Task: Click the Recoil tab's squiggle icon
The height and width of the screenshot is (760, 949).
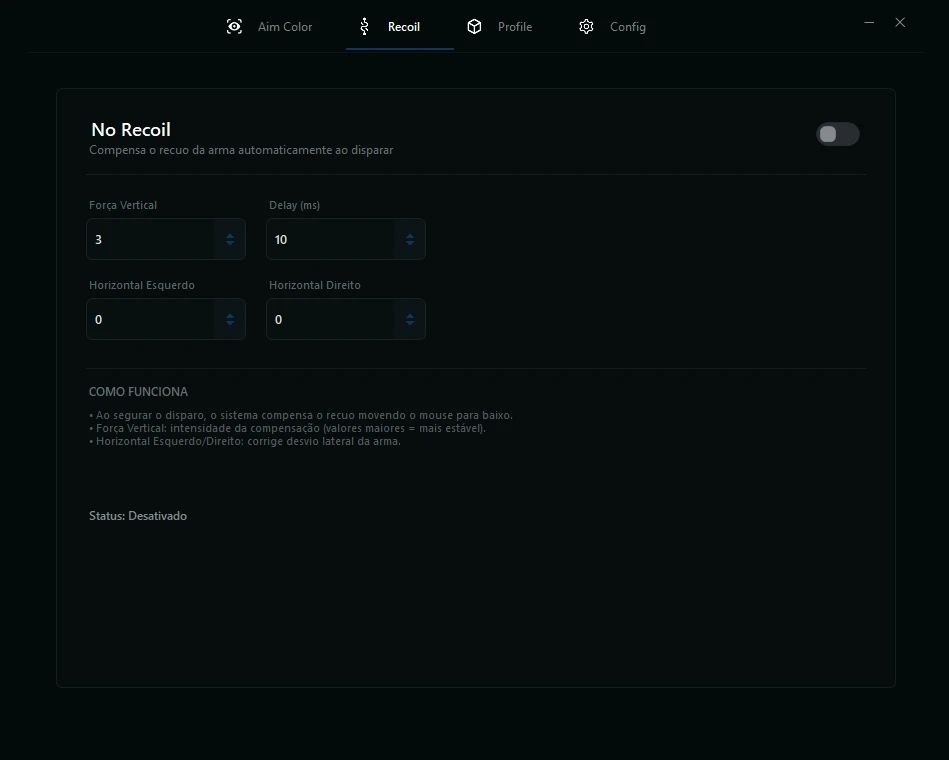Action: (x=364, y=27)
